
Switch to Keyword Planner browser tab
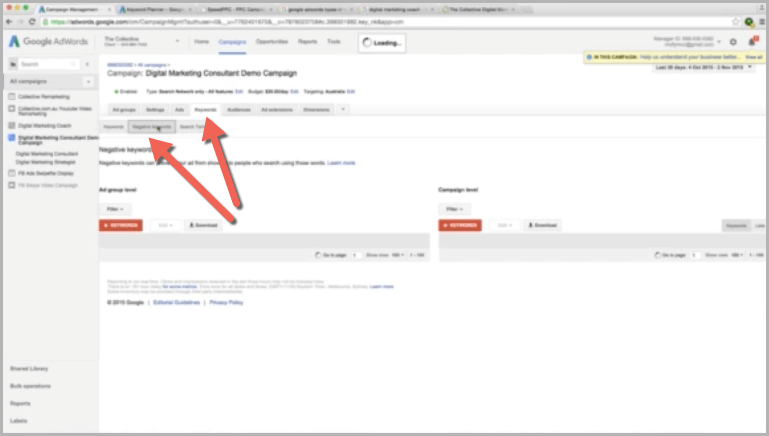pyautogui.click(x=153, y=9)
